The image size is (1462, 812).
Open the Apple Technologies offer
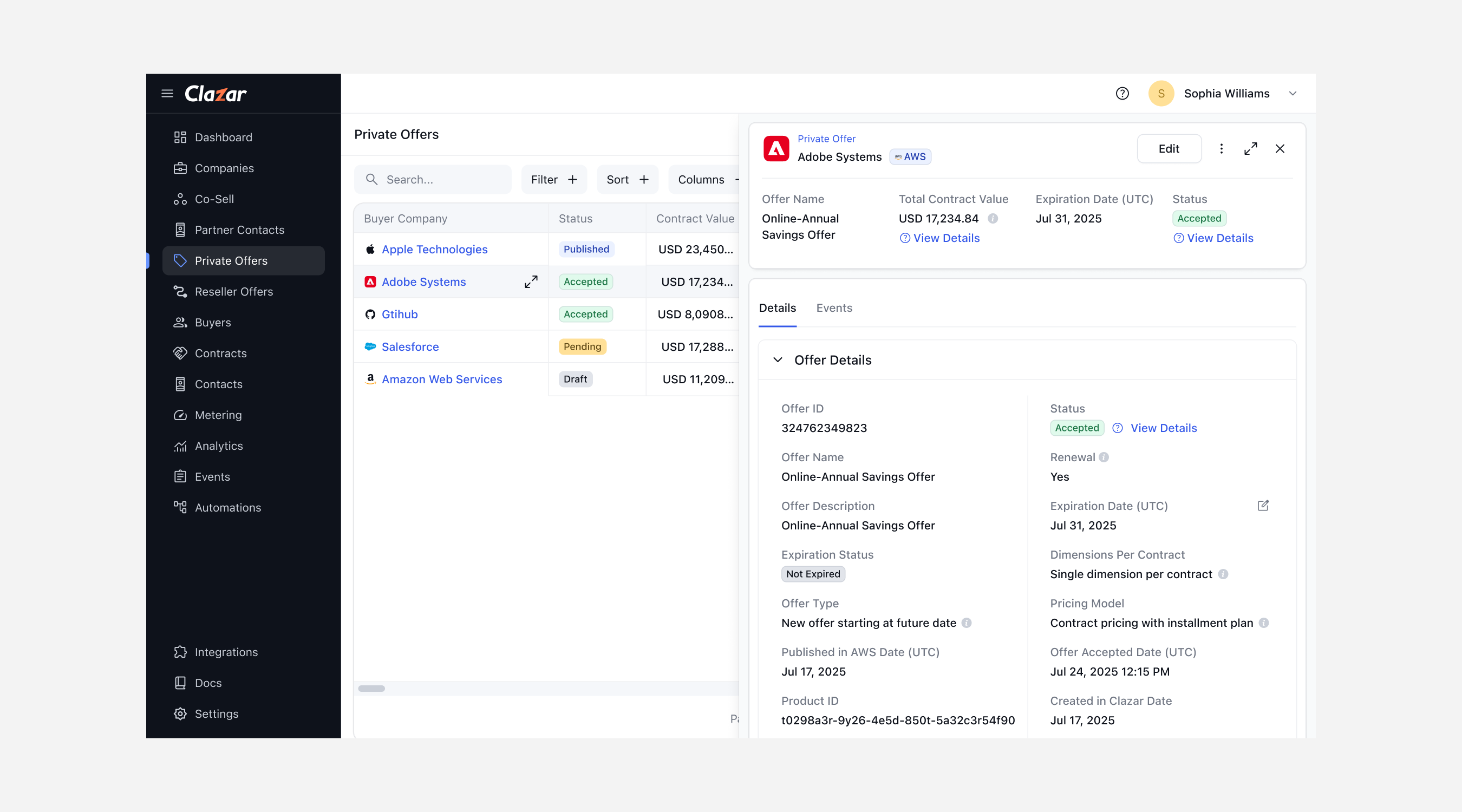434,249
